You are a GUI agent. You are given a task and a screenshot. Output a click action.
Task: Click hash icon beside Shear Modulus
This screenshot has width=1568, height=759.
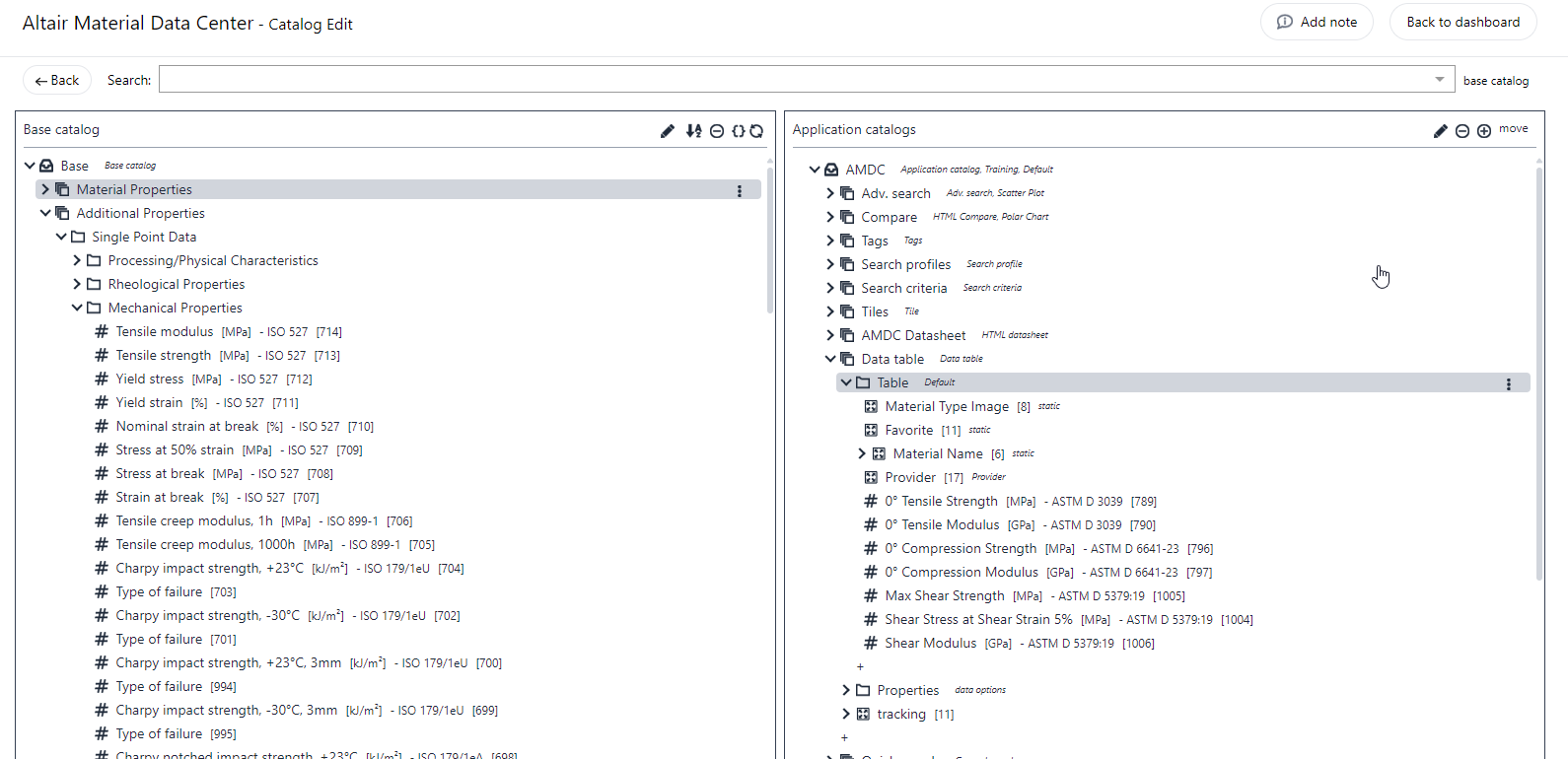[x=871, y=643]
